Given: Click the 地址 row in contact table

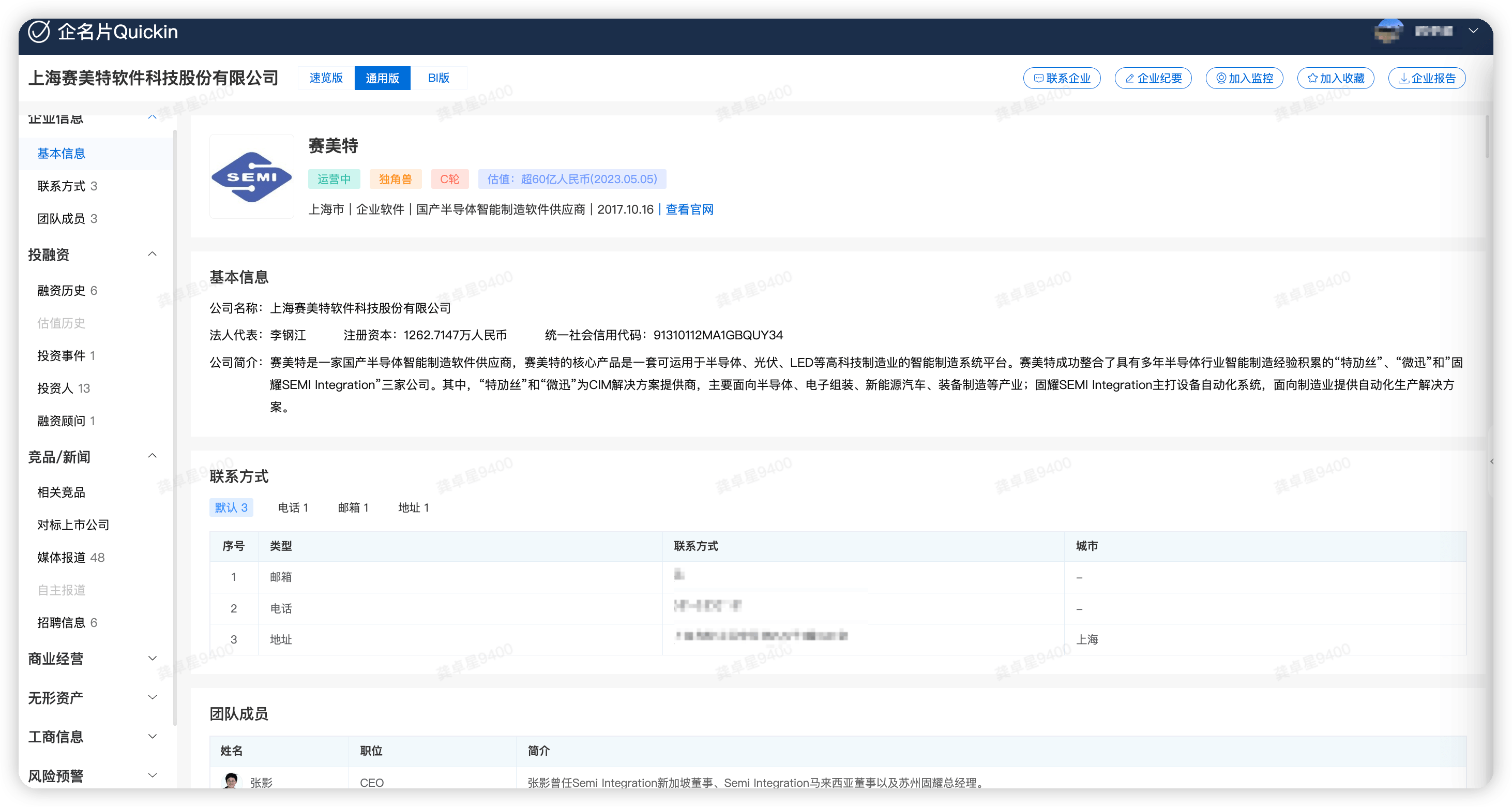Looking at the screenshot, I should tap(838, 639).
